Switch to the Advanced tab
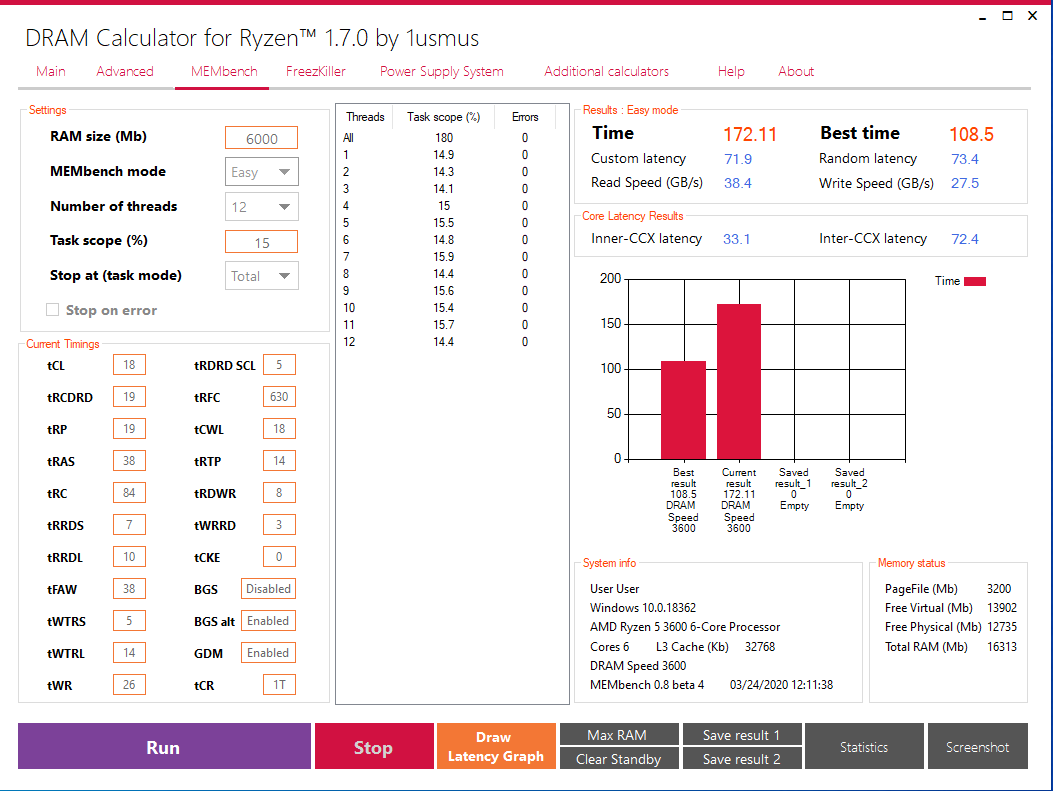This screenshot has width=1053, height=791. (125, 71)
